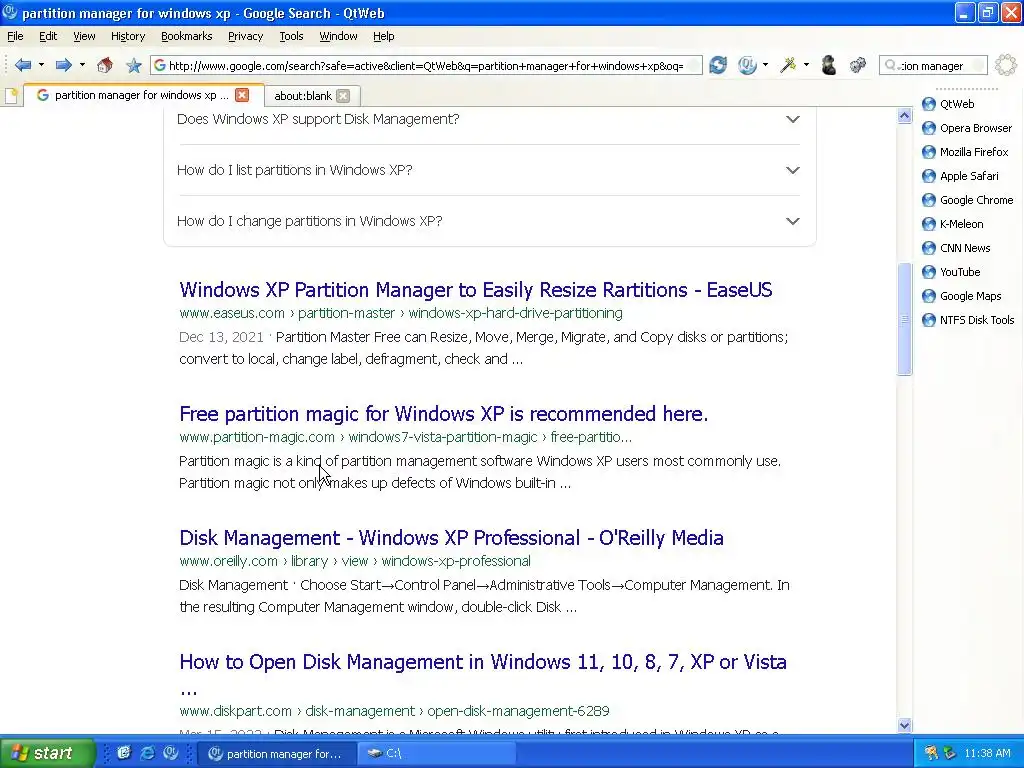Open QtWeb bookmark in the sidebar

tap(948, 104)
